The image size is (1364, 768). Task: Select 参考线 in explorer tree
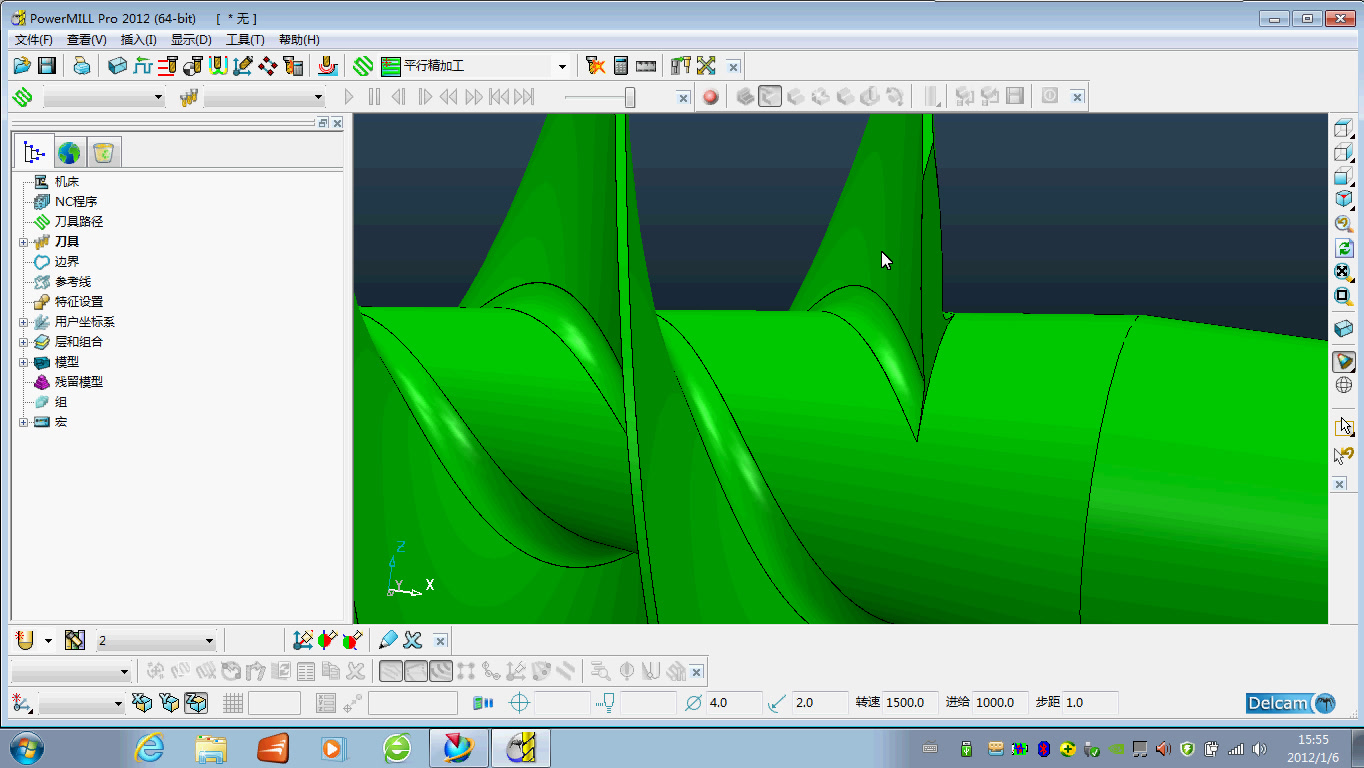(73, 282)
